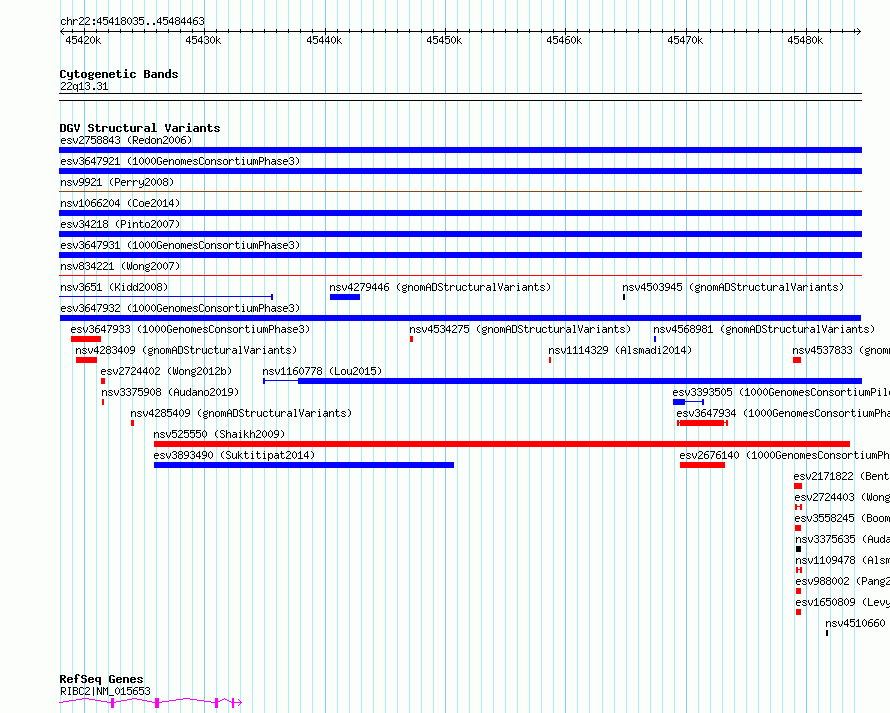This screenshot has height=713, width=890.
Task: Select the 22q13.31 band label
Action: [x=84, y=86]
